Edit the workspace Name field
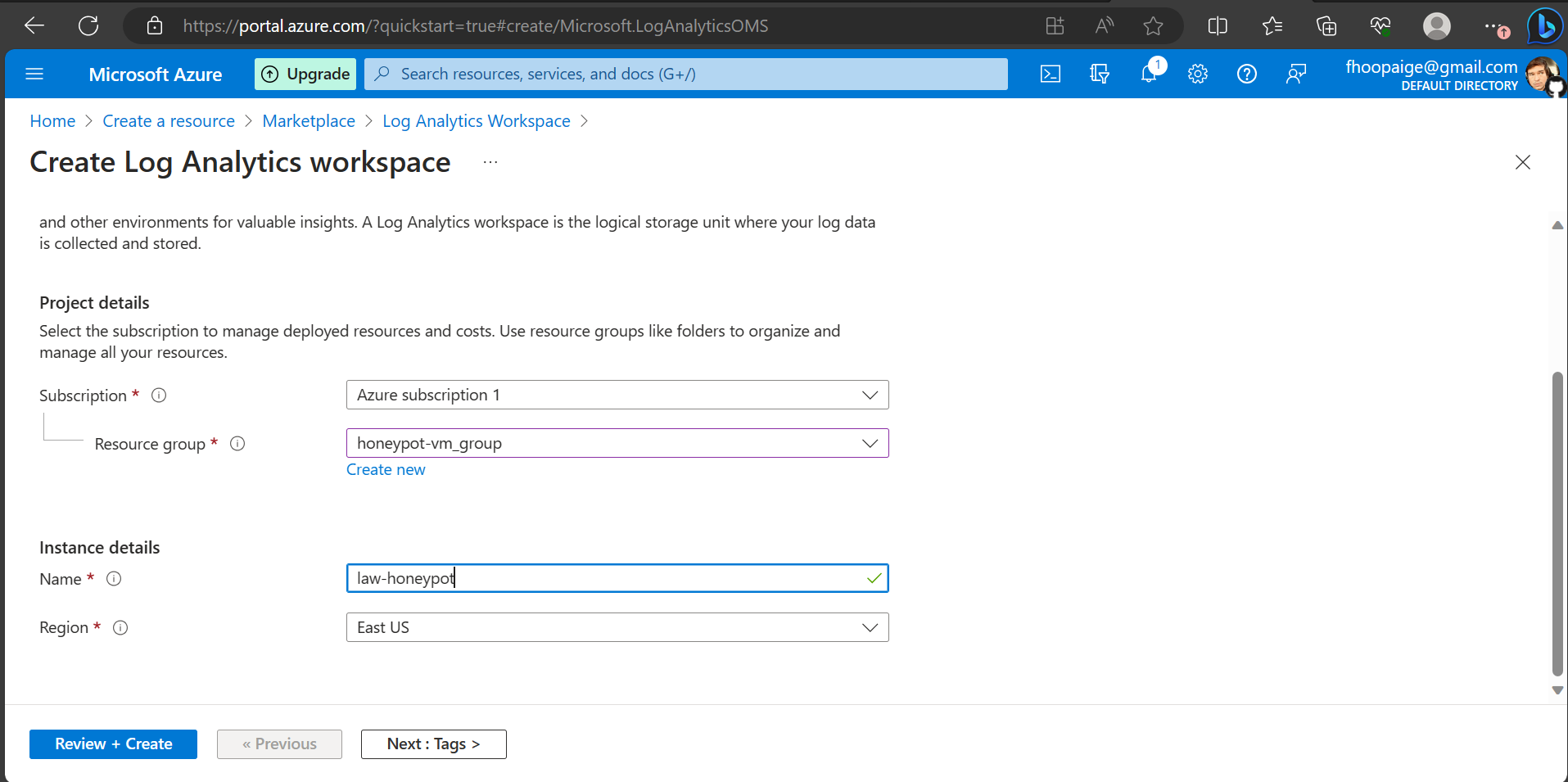The height and width of the screenshot is (782, 1568). [617, 577]
